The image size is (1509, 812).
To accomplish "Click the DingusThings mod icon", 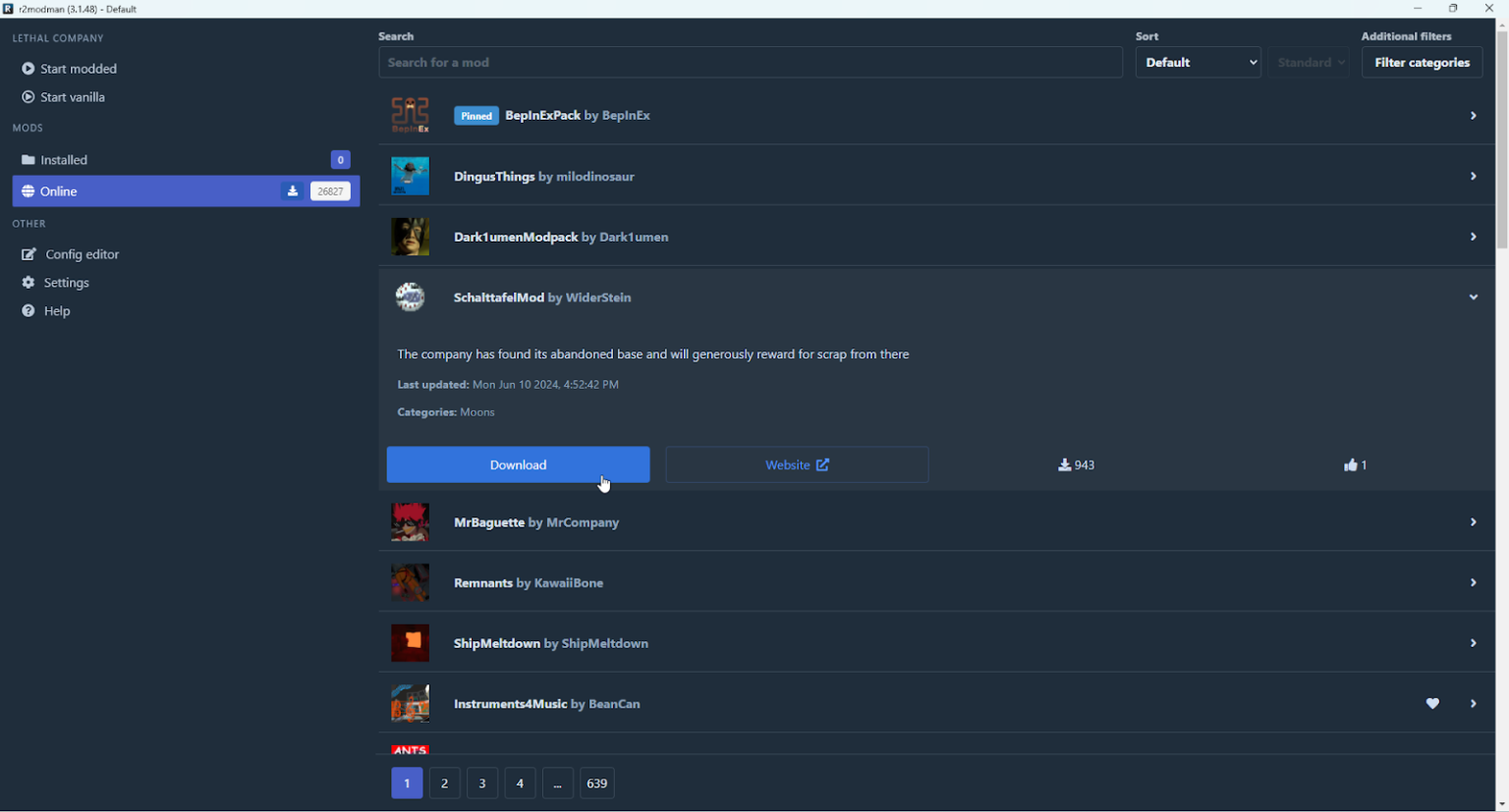I will [411, 177].
